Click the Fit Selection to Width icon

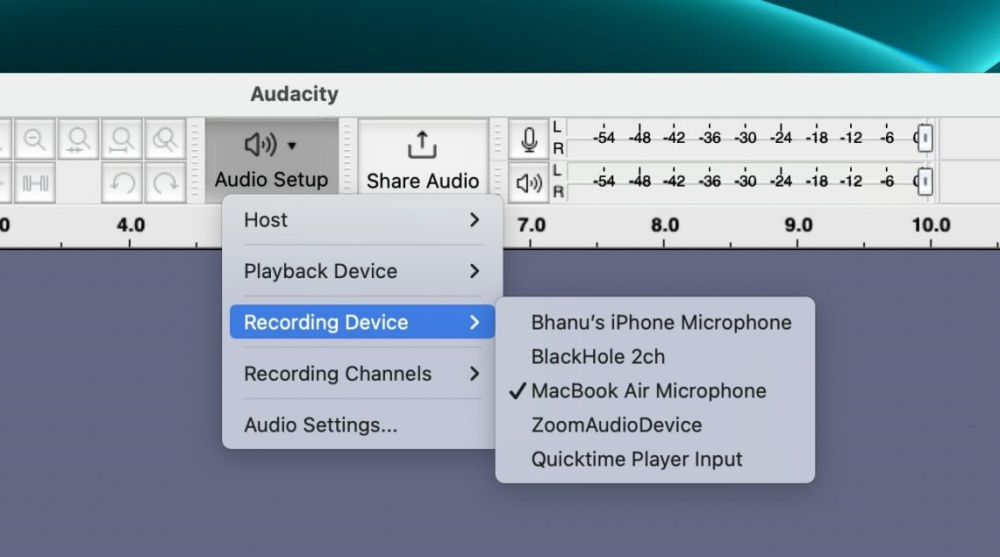[x=78, y=139]
